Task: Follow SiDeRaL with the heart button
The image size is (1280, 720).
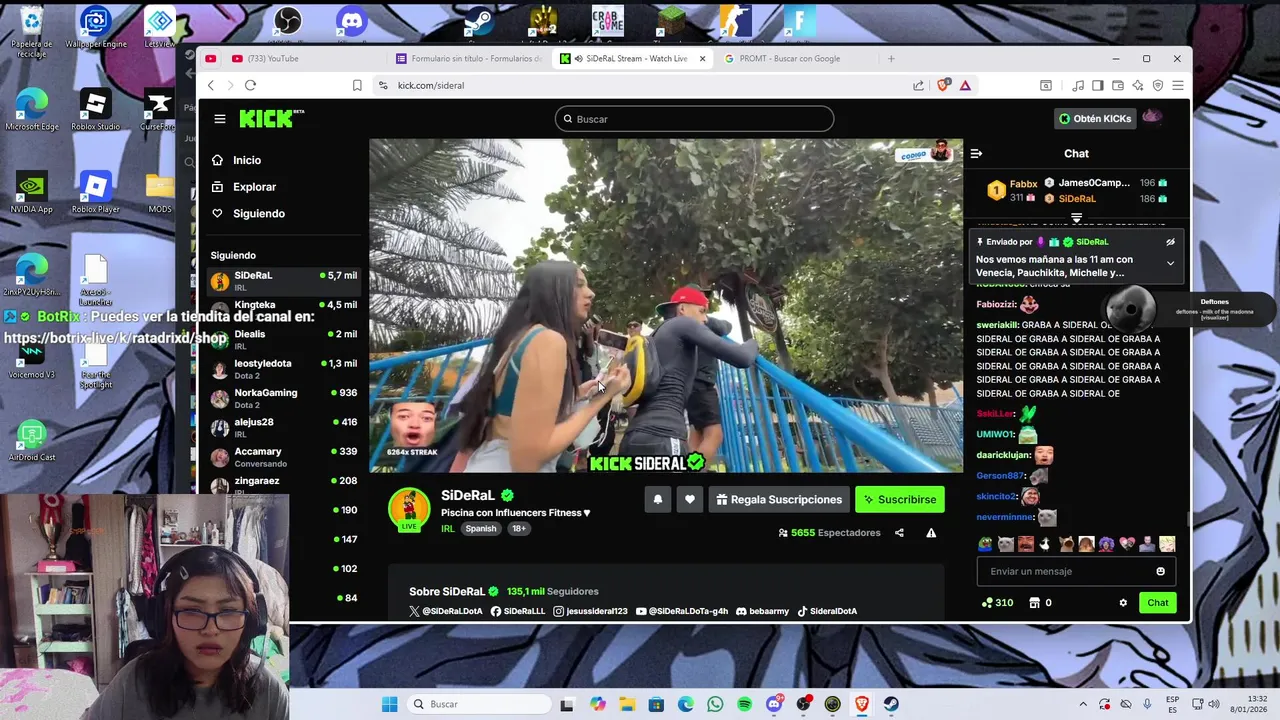Action: tap(689, 499)
